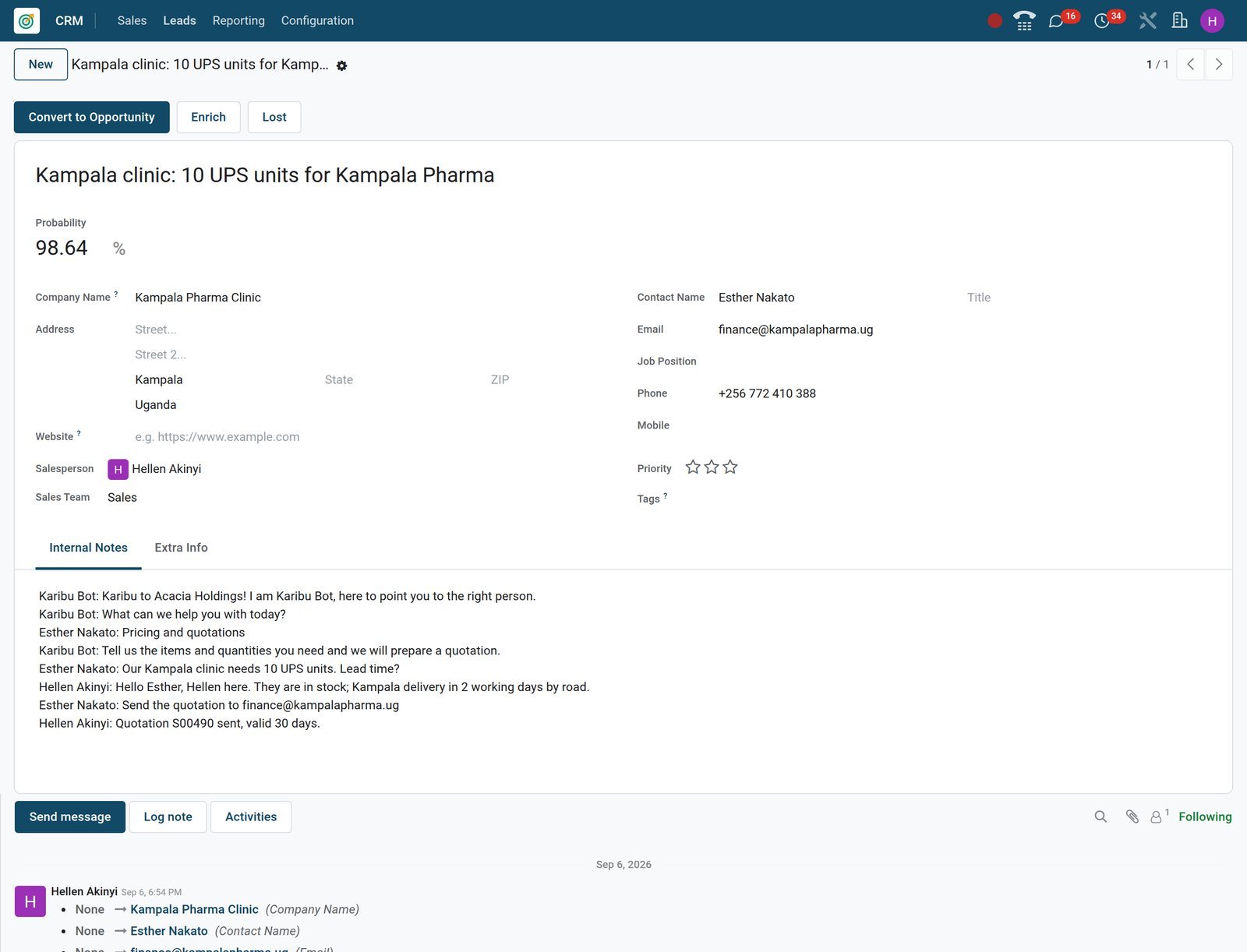This screenshot has width=1247, height=952.
Task: Select the Internal Notes tab
Action: pyautogui.click(x=88, y=548)
